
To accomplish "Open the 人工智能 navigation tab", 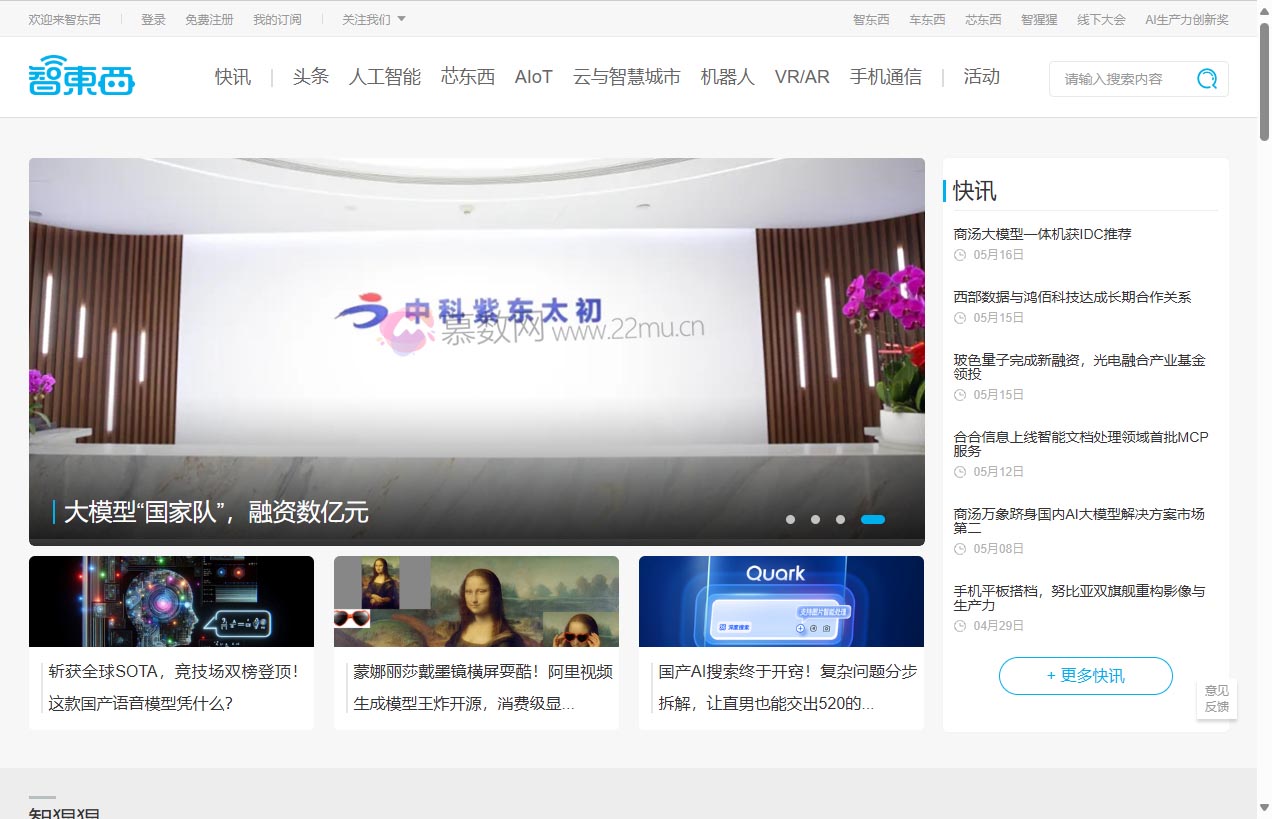I will click(x=385, y=77).
